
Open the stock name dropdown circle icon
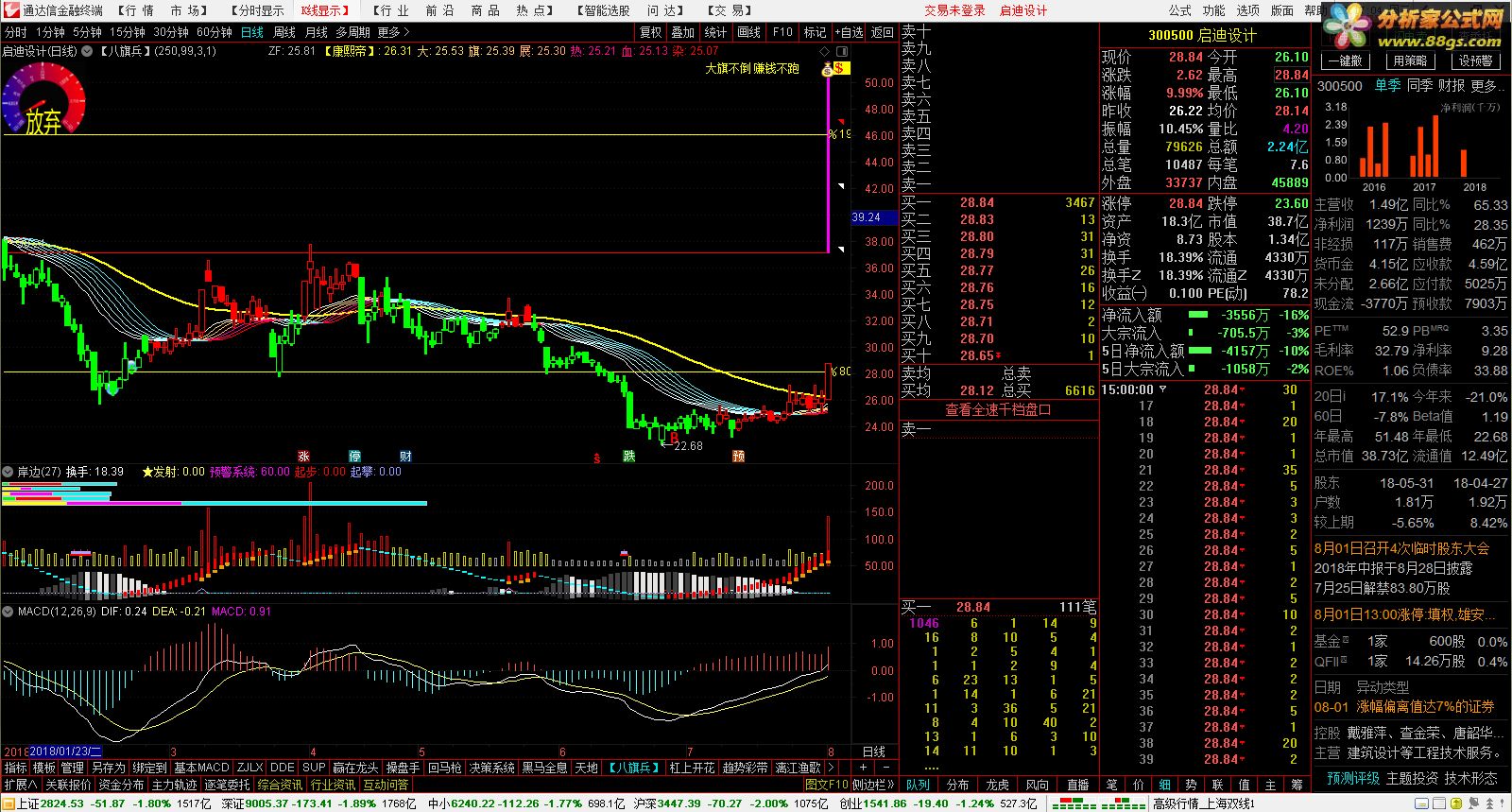tap(87, 51)
